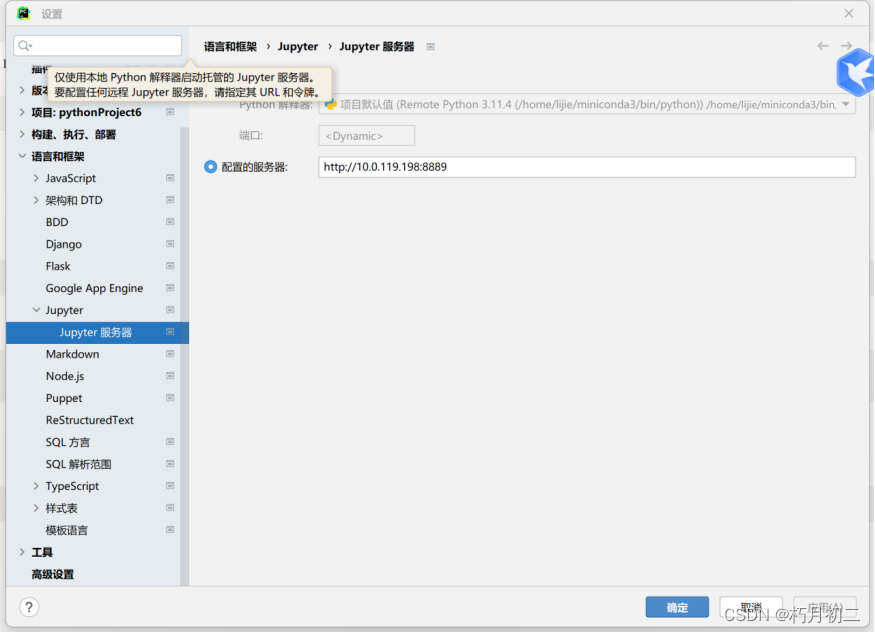This screenshot has height=633, width=875.
Task: Click the project-level icon beside SQL 方言
Action: pyautogui.click(x=170, y=442)
